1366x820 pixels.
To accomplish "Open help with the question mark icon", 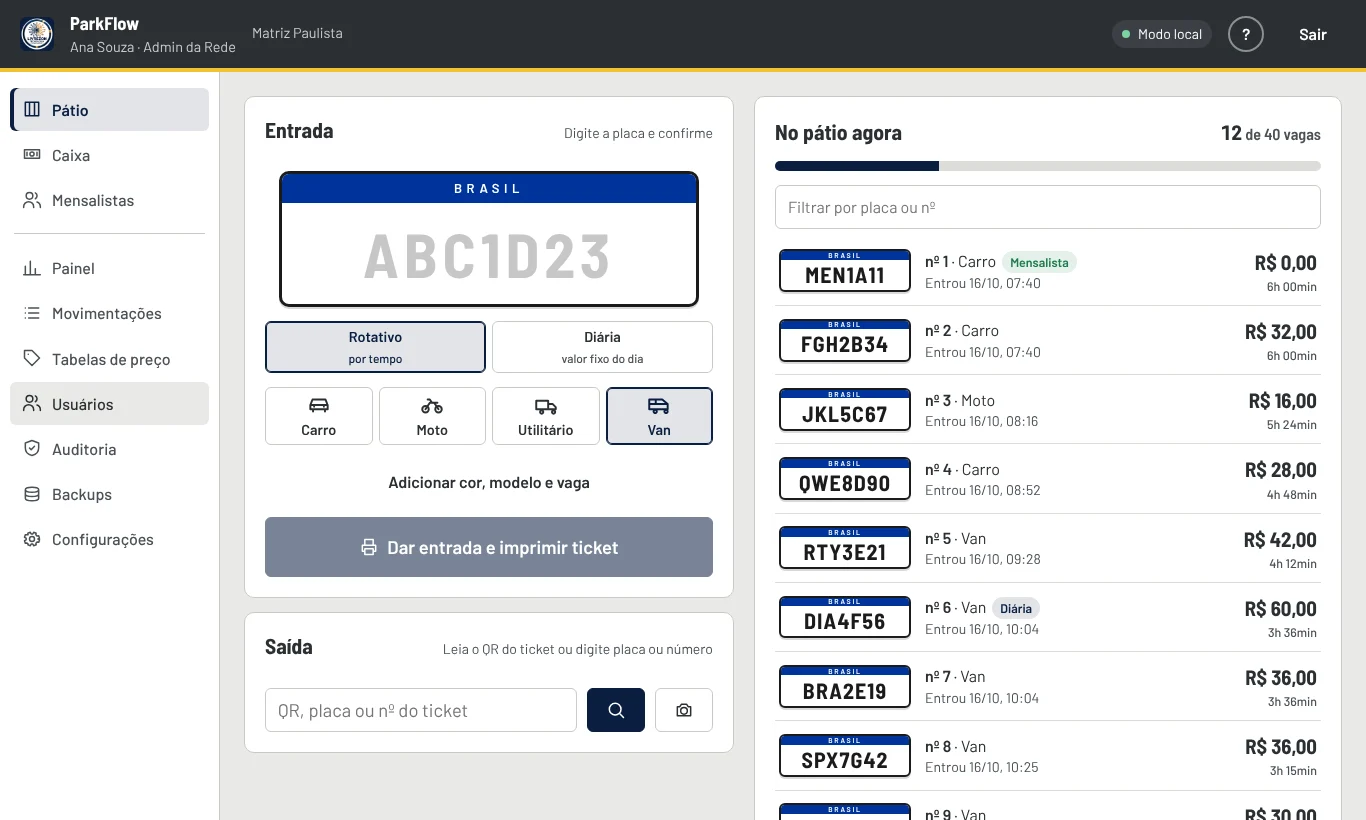I will pyautogui.click(x=1246, y=34).
